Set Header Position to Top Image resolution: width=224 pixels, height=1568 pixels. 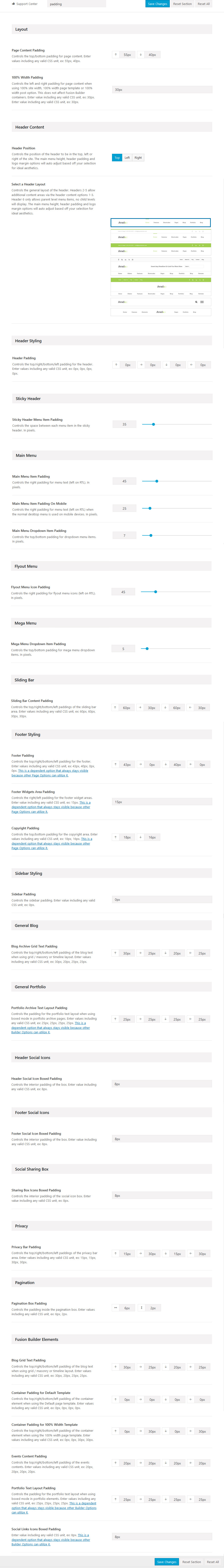click(x=117, y=158)
